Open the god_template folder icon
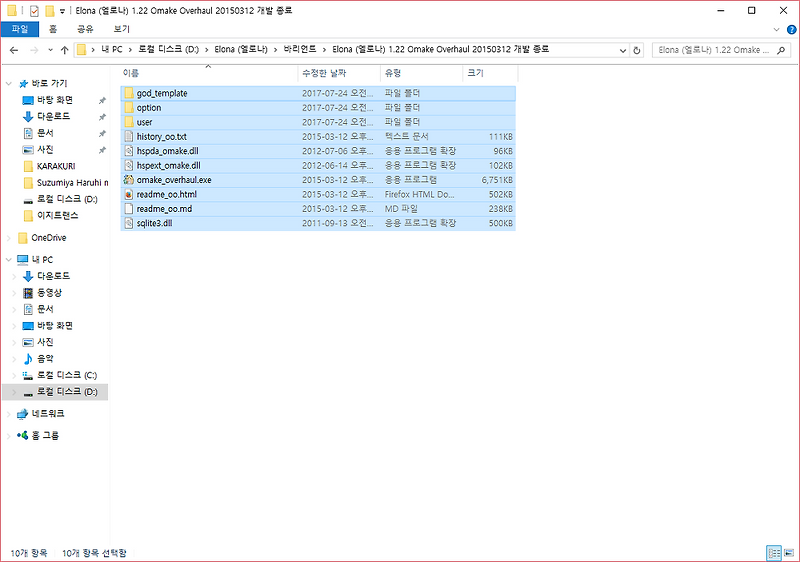Viewport: 800px width, 562px height. pyautogui.click(x=129, y=93)
